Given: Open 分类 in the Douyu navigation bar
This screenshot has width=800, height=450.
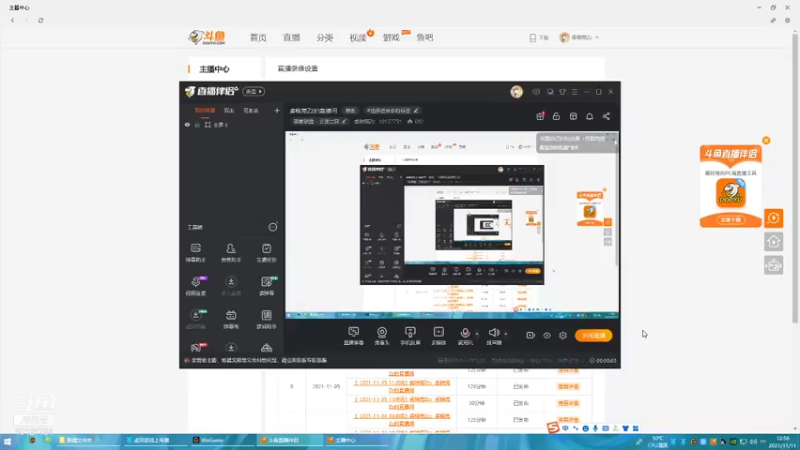Looking at the screenshot, I should coord(324,38).
